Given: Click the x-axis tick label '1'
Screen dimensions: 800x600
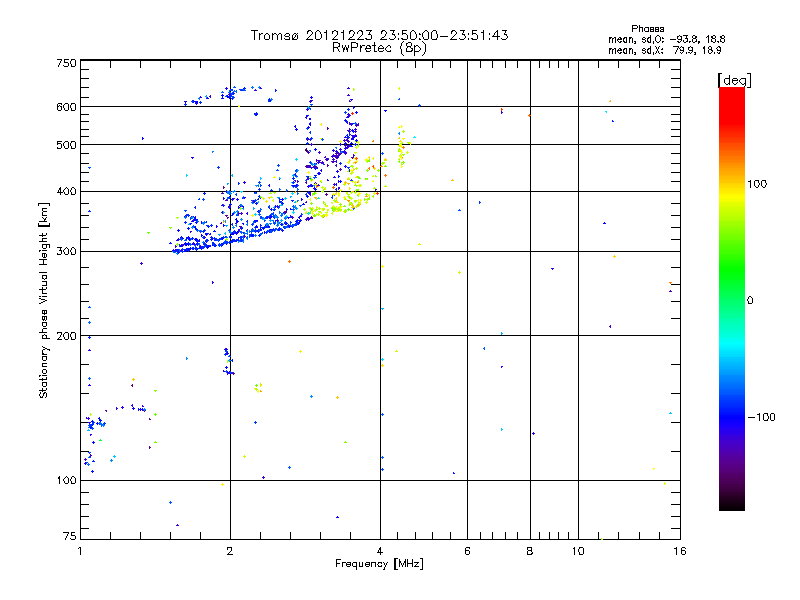Looking at the screenshot, I should 81,551.
